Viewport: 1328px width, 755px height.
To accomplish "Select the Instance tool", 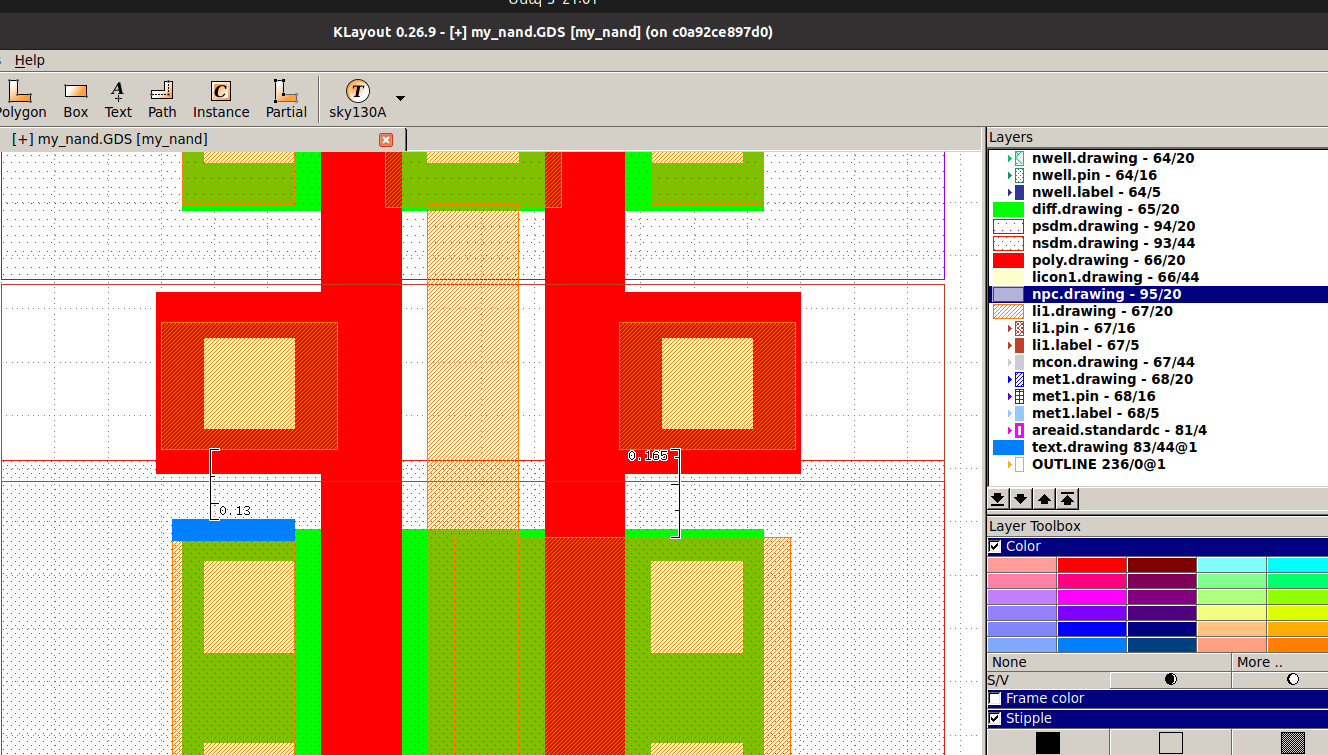I will tap(221, 100).
